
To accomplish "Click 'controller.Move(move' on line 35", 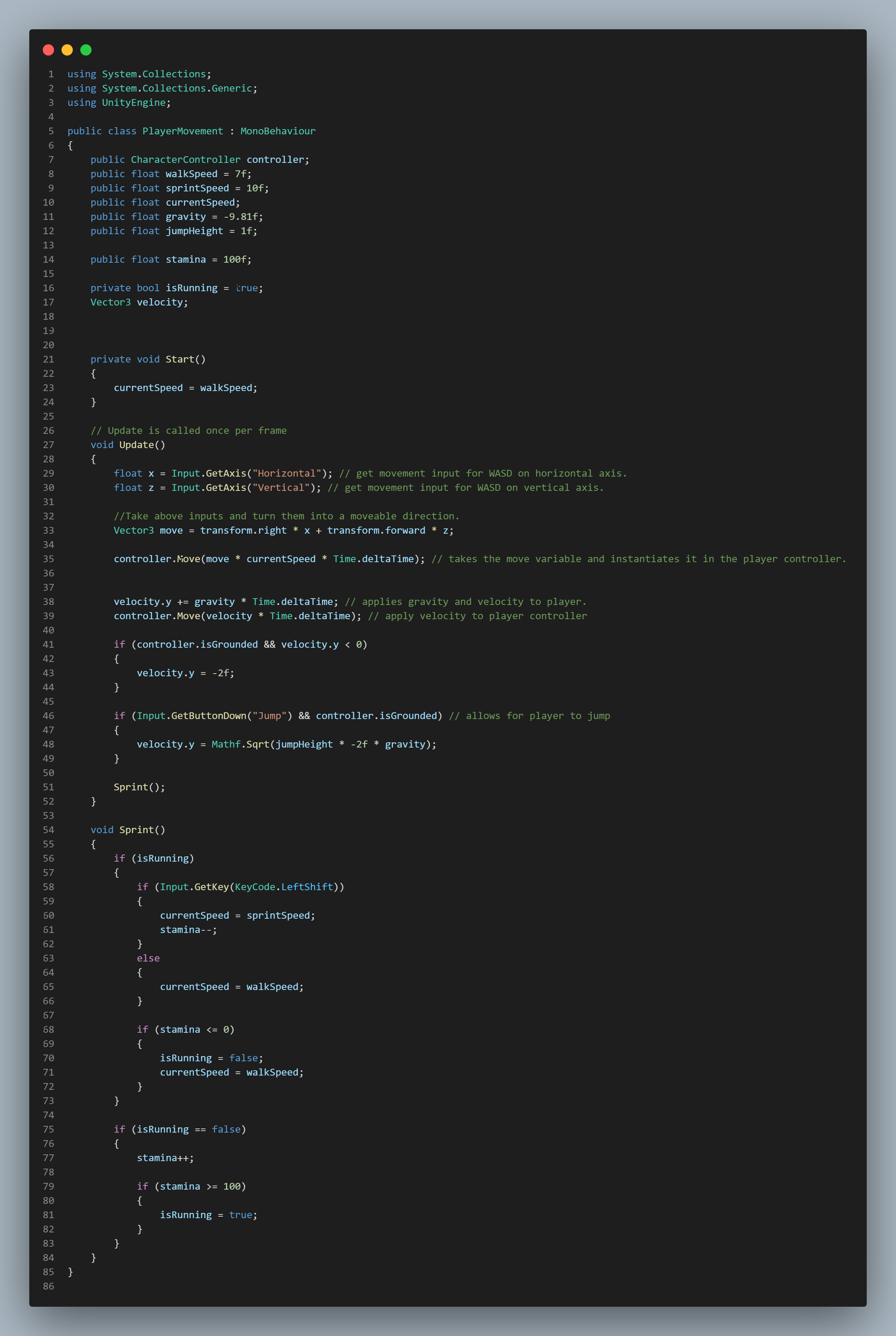I will coord(171,560).
